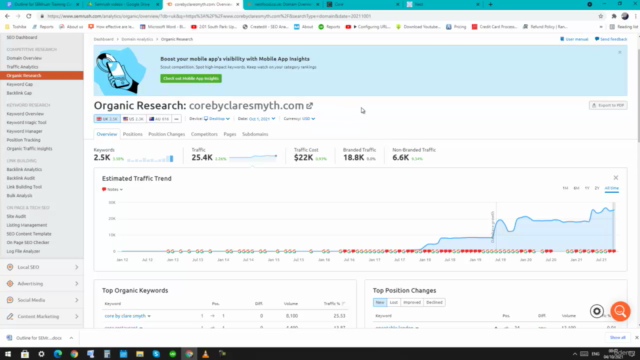Show Lost position changes
Screen dimensions: 640x360
(x=393, y=302)
